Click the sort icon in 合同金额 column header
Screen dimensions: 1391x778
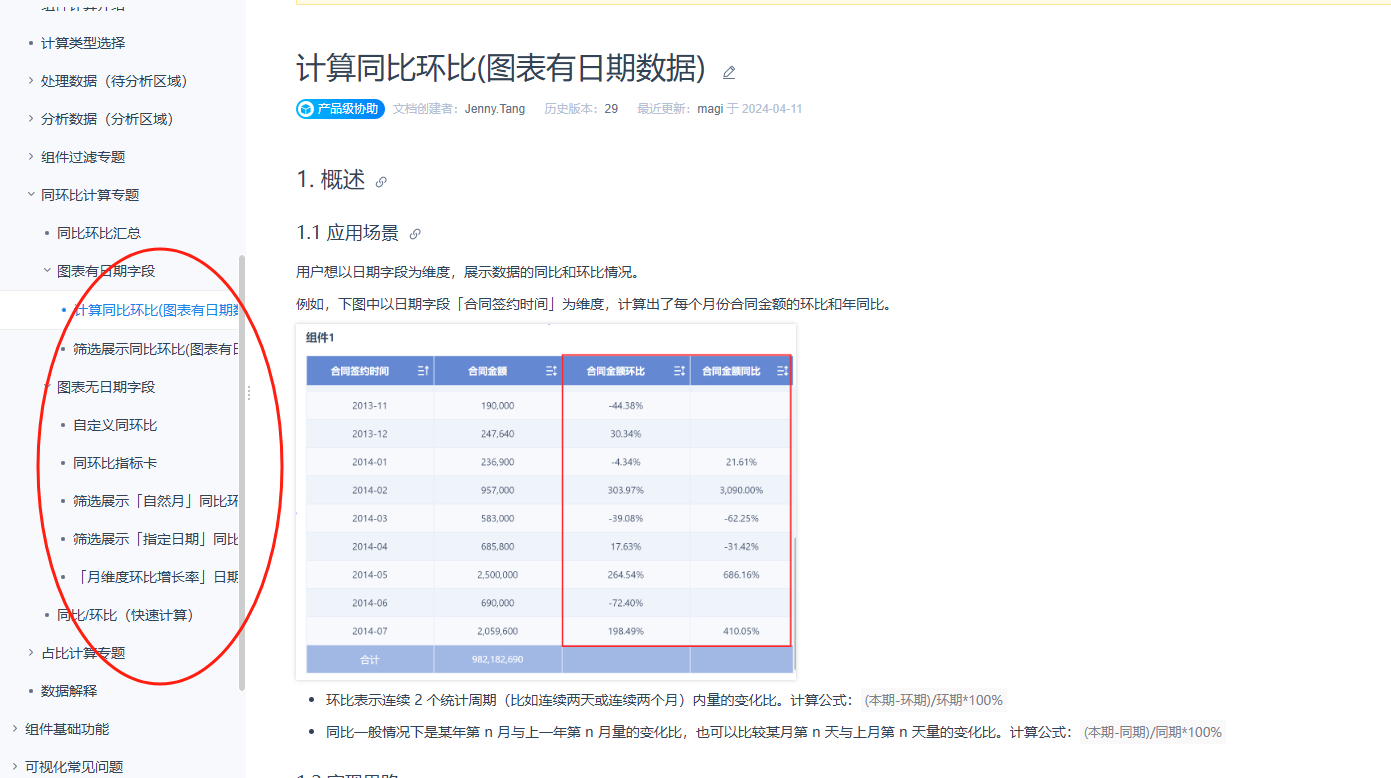(551, 371)
